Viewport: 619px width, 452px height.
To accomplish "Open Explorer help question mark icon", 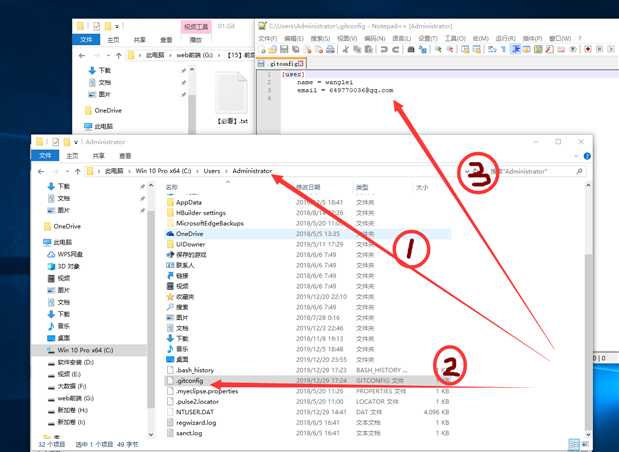I will point(587,156).
